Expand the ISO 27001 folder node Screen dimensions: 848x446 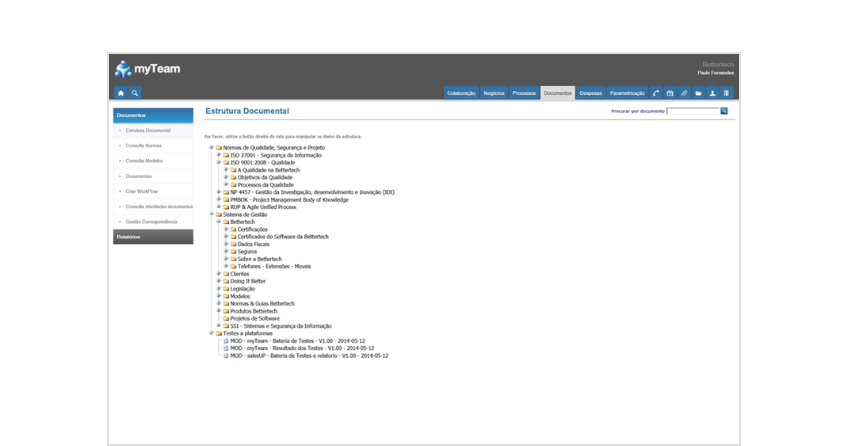point(219,155)
